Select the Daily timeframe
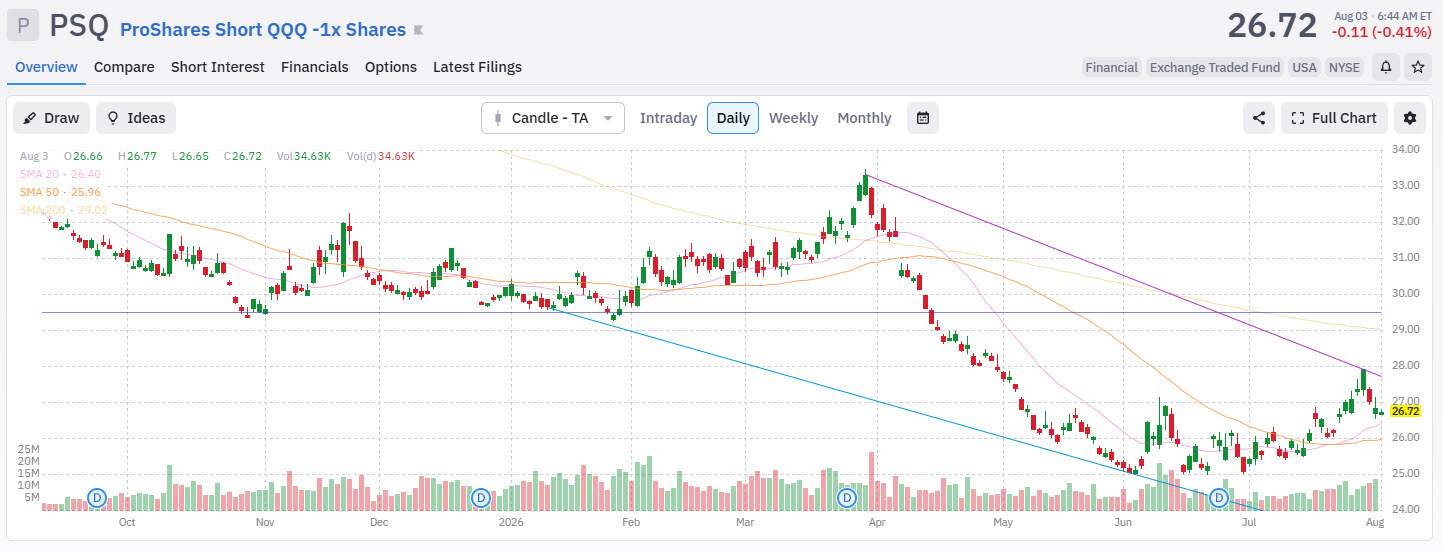This screenshot has height=551, width=1443. (x=733, y=118)
